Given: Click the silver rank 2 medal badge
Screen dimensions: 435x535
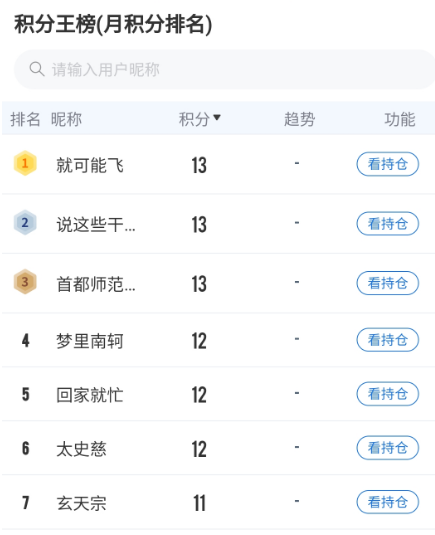Looking at the screenshot, I should tap(25, 222).
